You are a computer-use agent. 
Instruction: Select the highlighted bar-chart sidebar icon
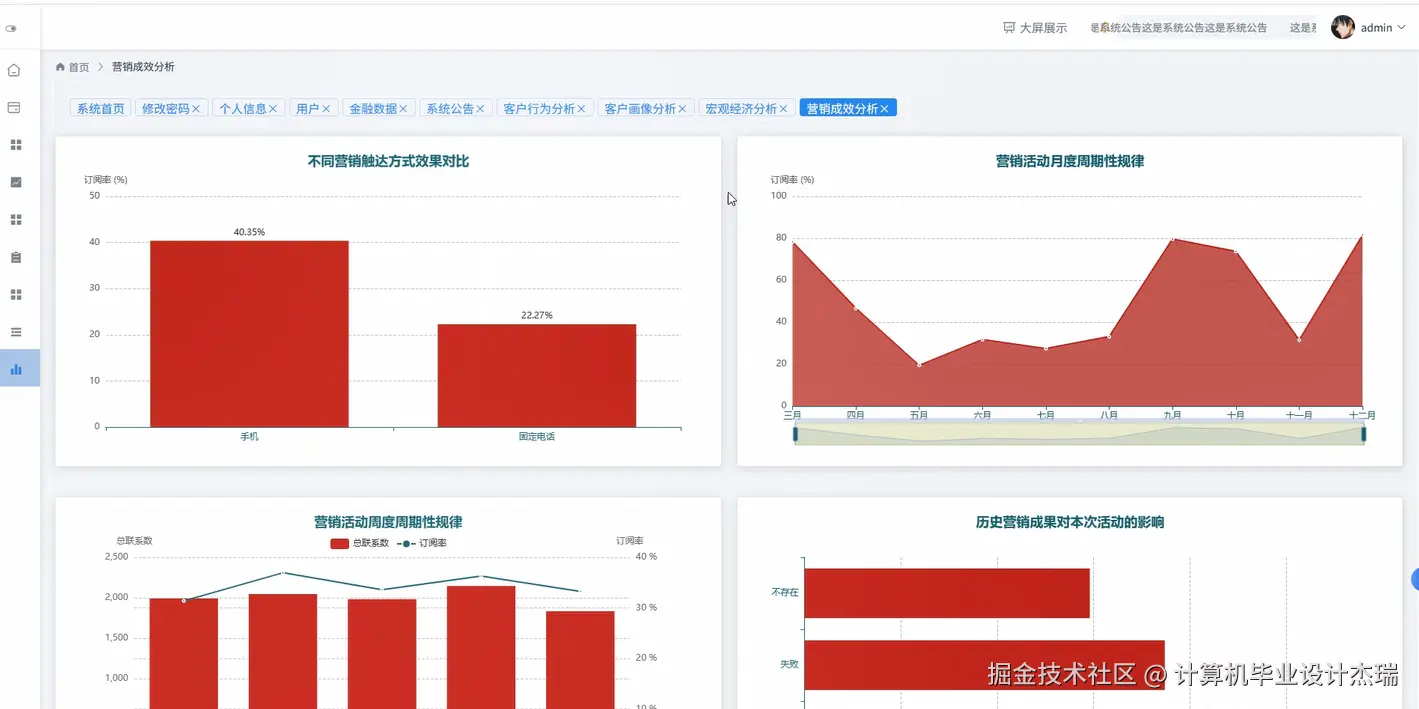coord(15,369)
